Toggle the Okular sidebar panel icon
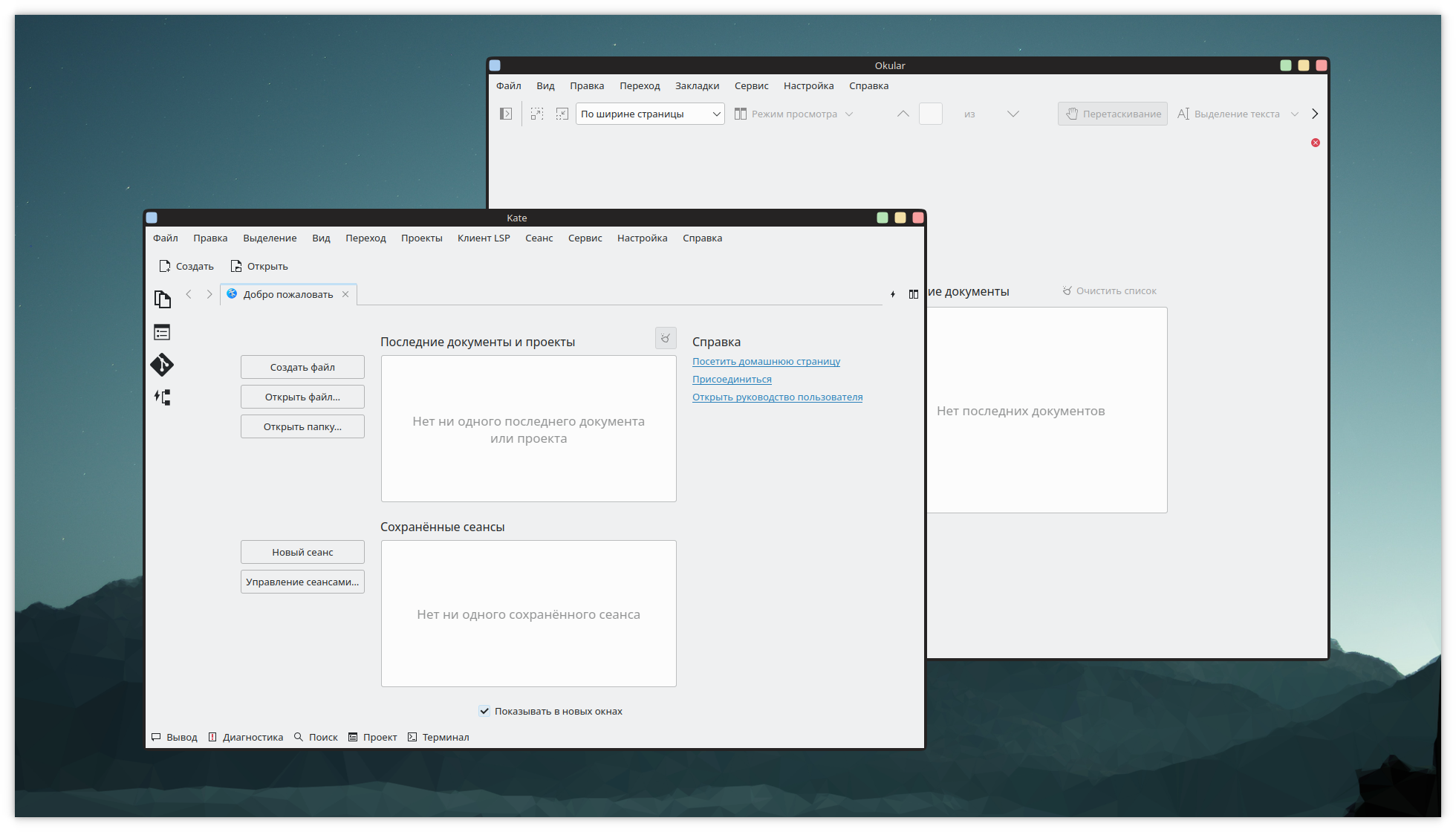 [x=506, y=114]
